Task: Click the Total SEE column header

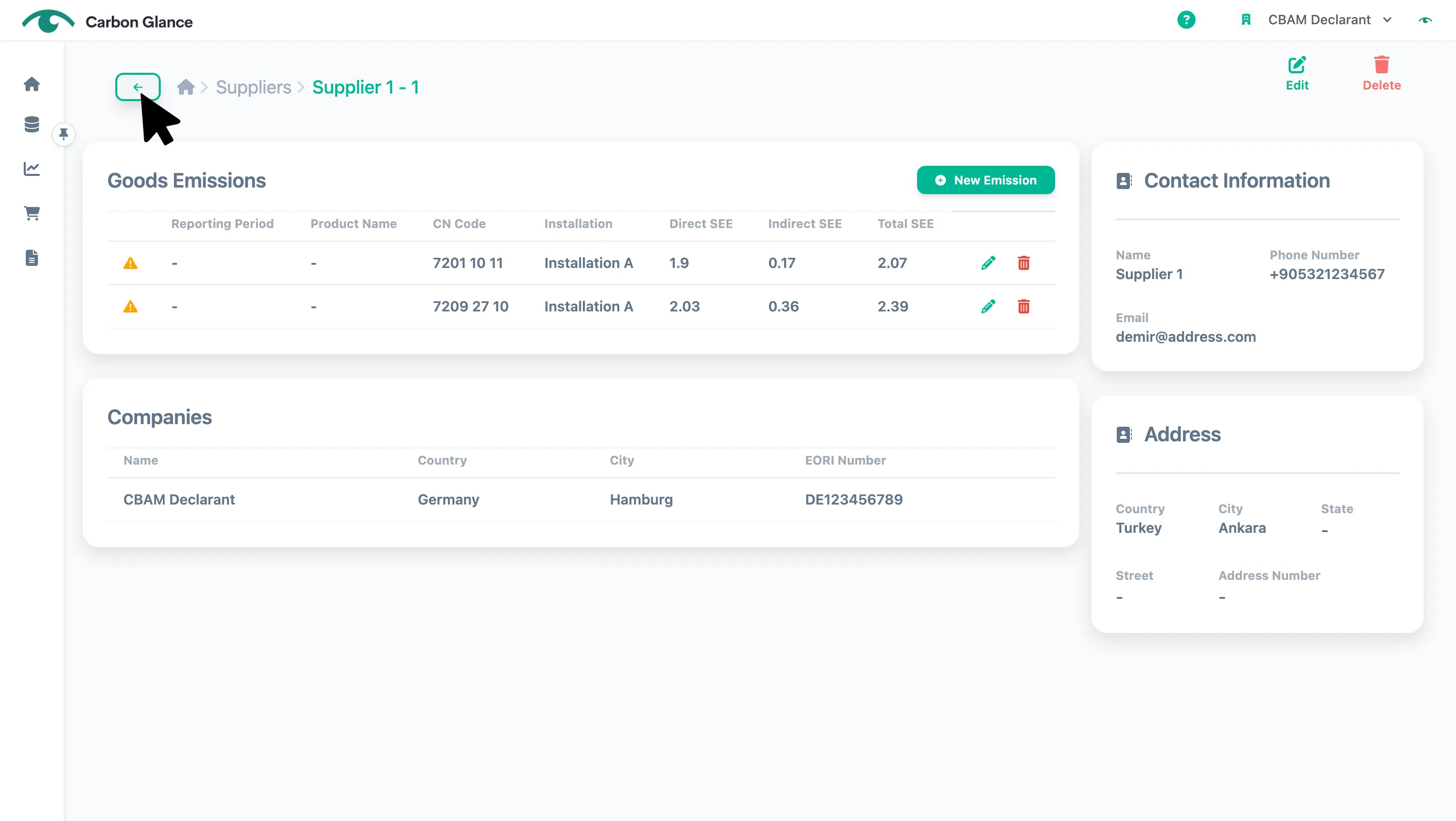Action: tap(905, 224)
